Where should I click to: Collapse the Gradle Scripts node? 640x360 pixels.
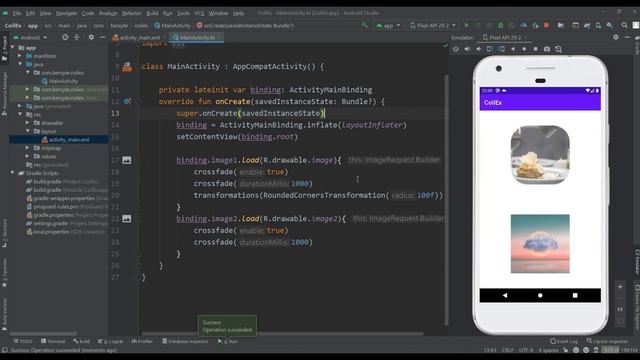12,173
